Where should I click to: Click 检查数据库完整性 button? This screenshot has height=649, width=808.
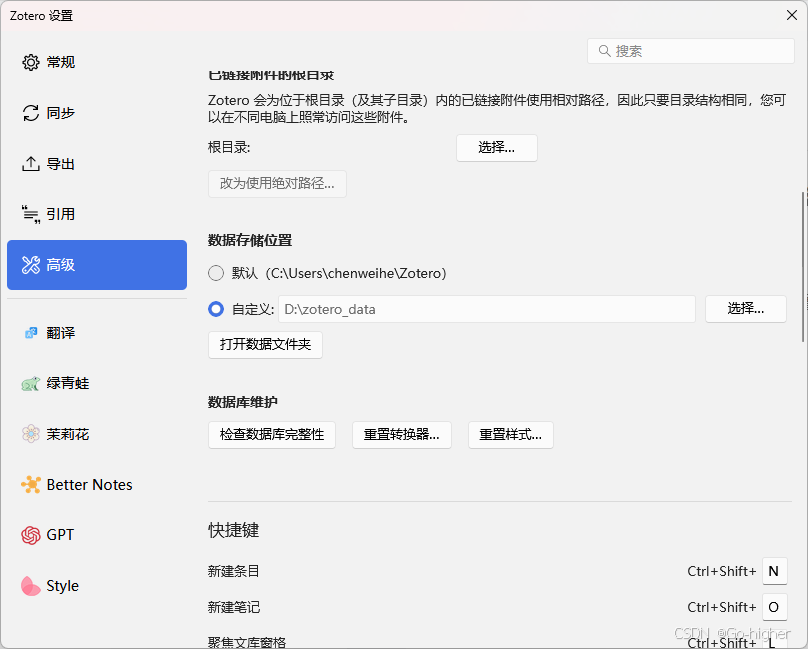pyautogui.click(x=272, y=435)
